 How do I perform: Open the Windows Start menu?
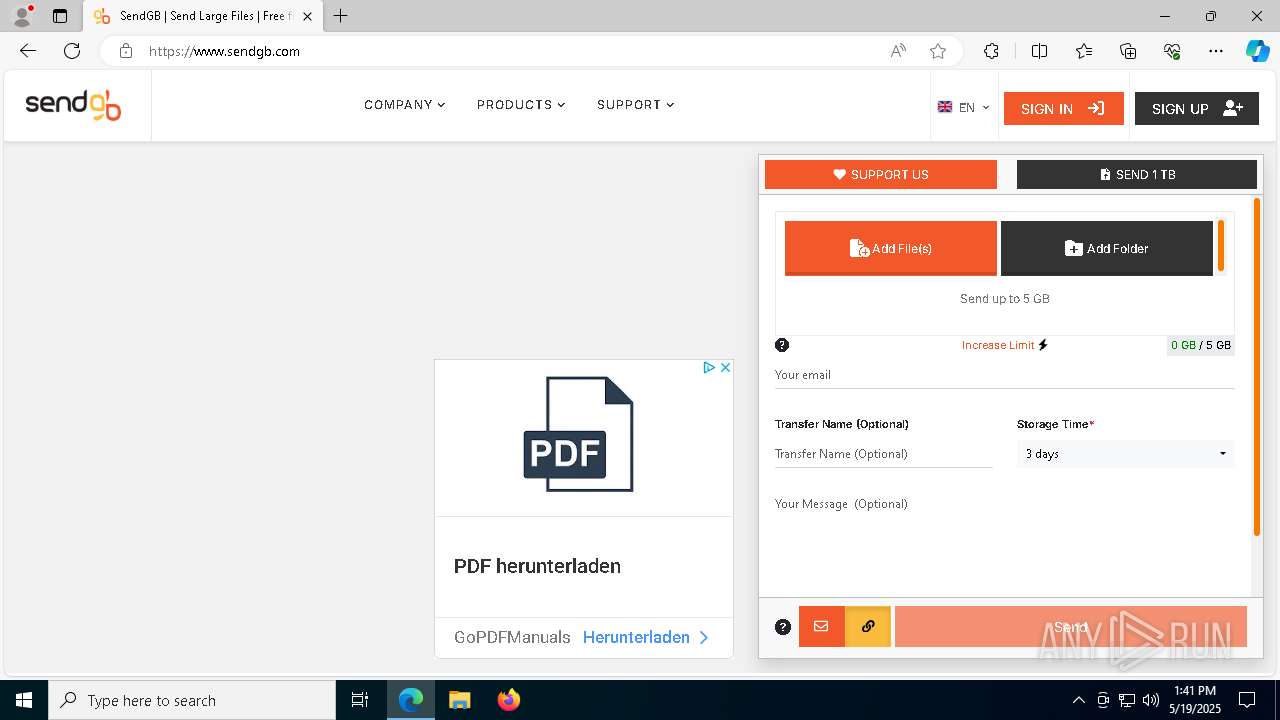[x=24, y=700]
